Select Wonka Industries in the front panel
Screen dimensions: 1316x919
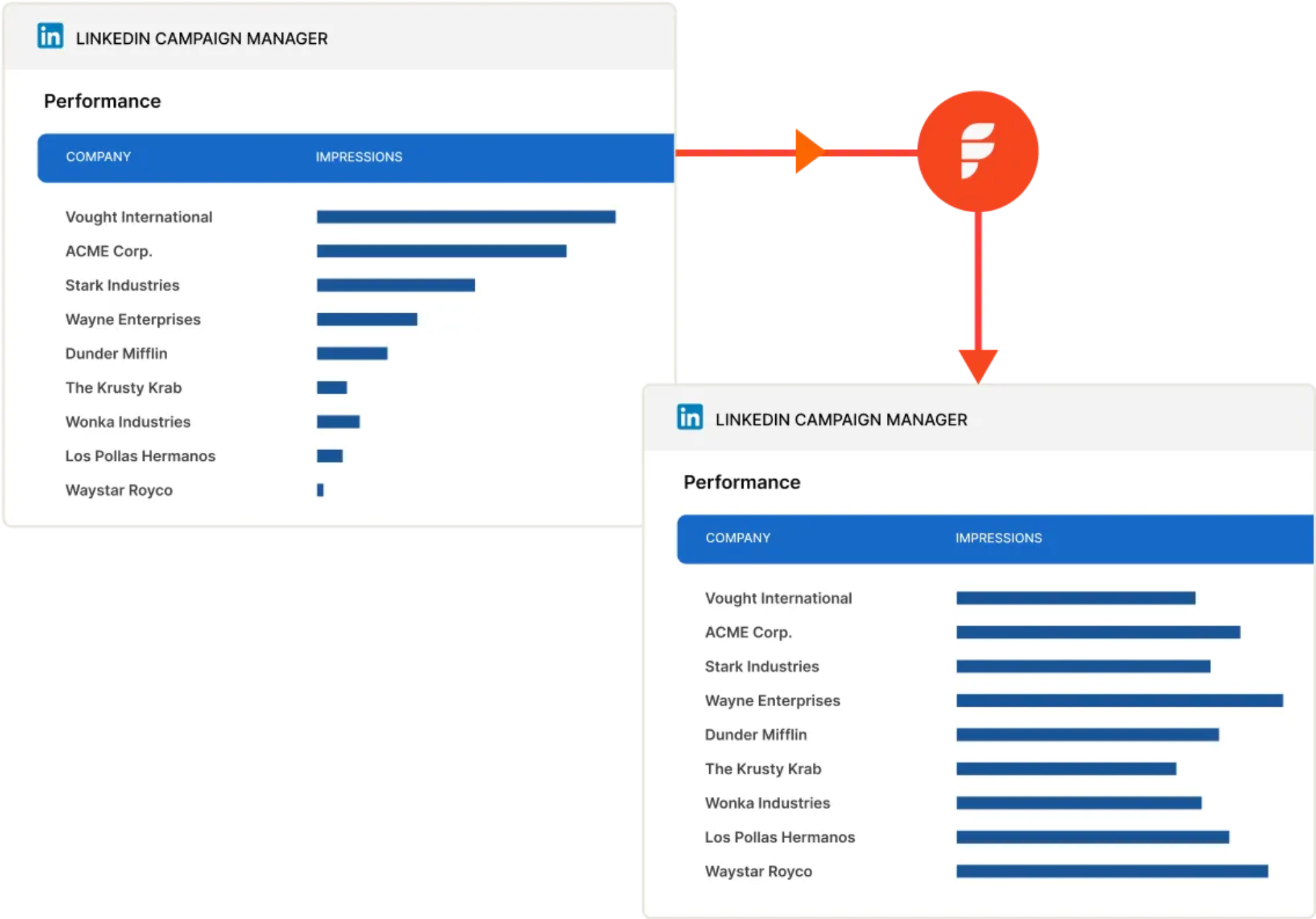(768, 803)
